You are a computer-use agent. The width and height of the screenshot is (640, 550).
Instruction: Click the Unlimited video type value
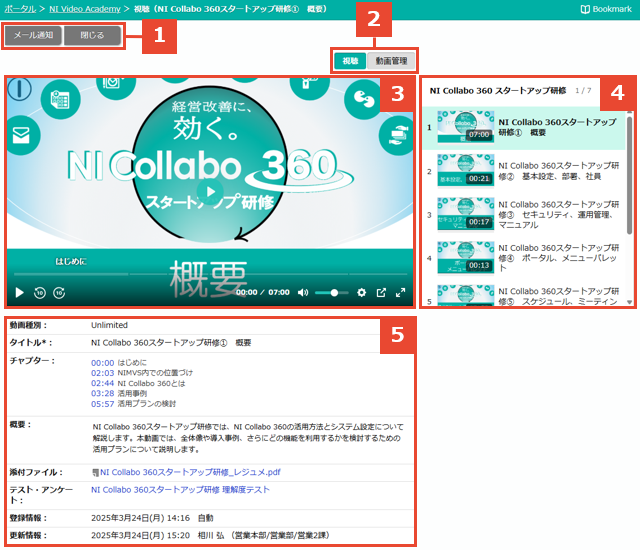tap(109, 325)
